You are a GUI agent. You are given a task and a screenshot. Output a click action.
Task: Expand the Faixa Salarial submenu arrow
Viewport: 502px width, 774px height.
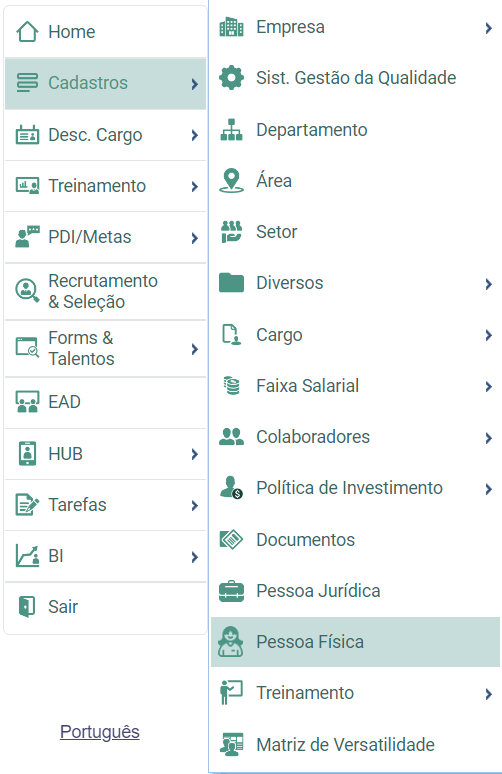click(489, 387)
